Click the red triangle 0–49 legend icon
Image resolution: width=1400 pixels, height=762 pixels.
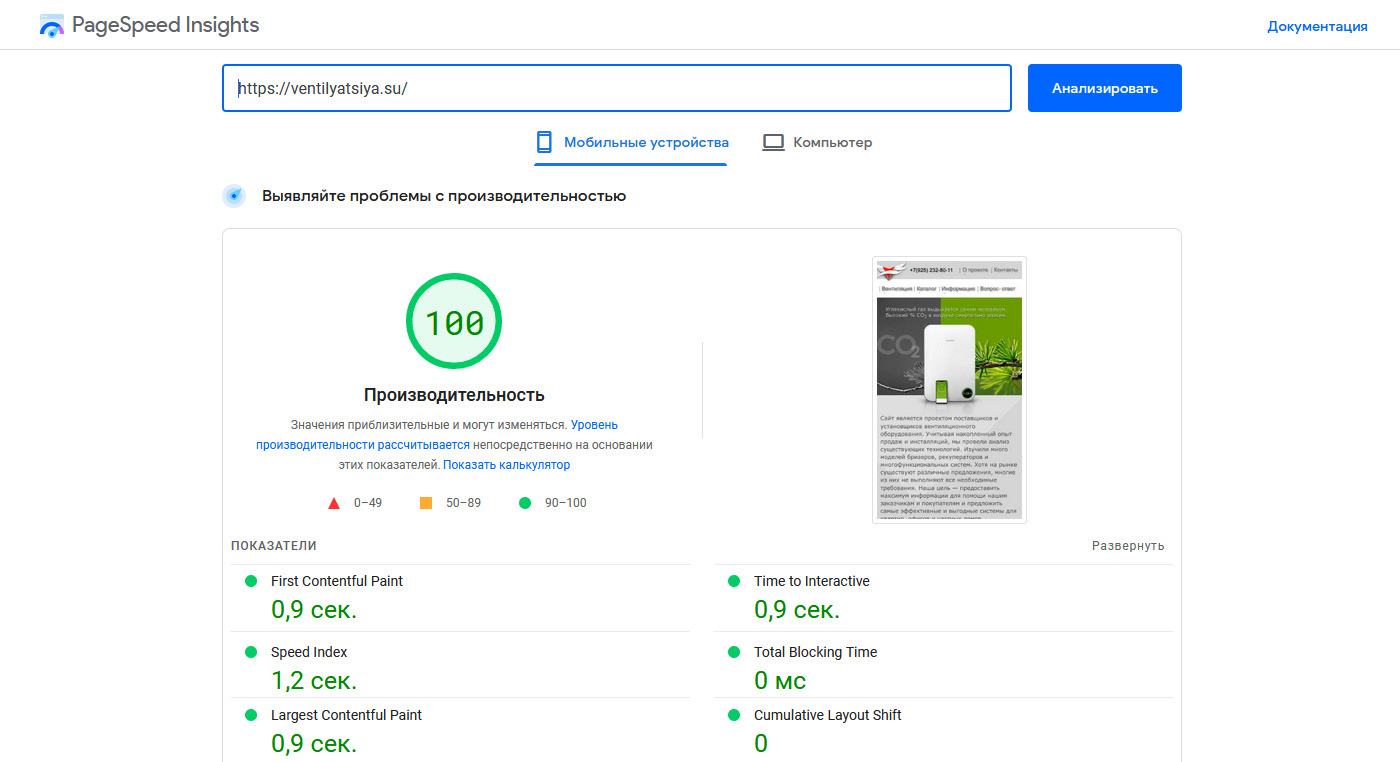pyautogui.click(x=334, y=503)
